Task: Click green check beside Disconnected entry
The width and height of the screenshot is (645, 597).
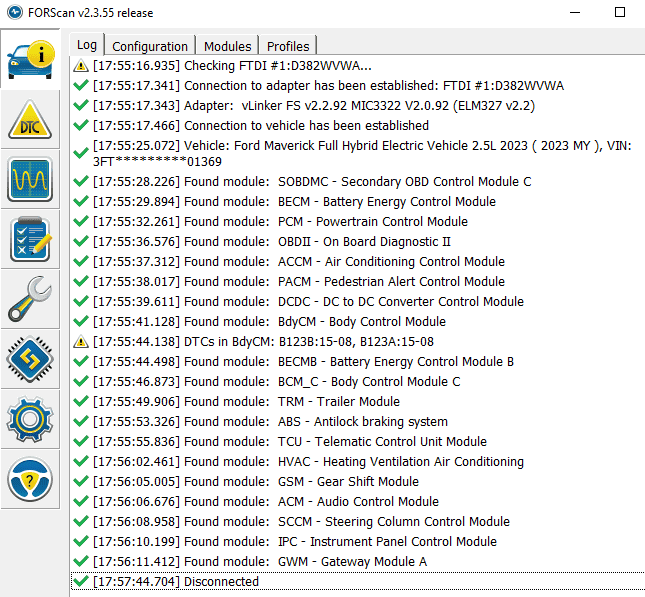Action: 81,581
